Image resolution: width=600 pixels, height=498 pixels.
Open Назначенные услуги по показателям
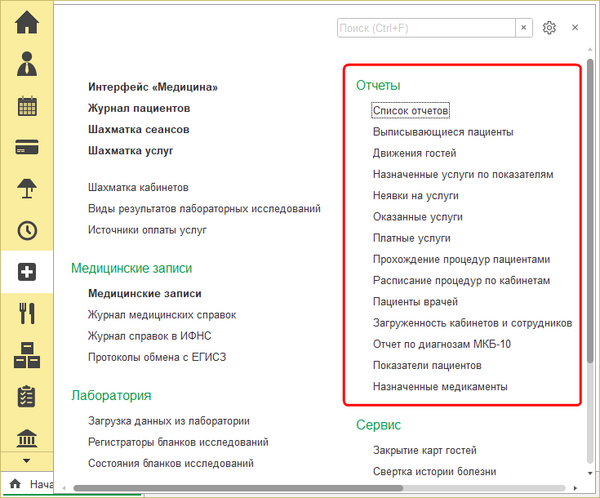click(463, 175)
